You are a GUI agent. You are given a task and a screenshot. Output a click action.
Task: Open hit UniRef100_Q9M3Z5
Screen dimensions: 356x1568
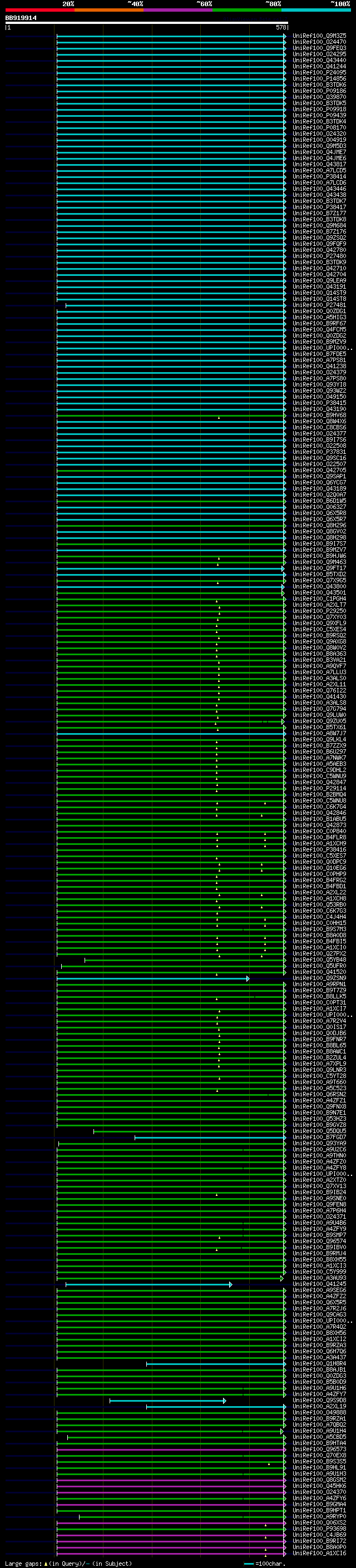[x=319, y=36]
